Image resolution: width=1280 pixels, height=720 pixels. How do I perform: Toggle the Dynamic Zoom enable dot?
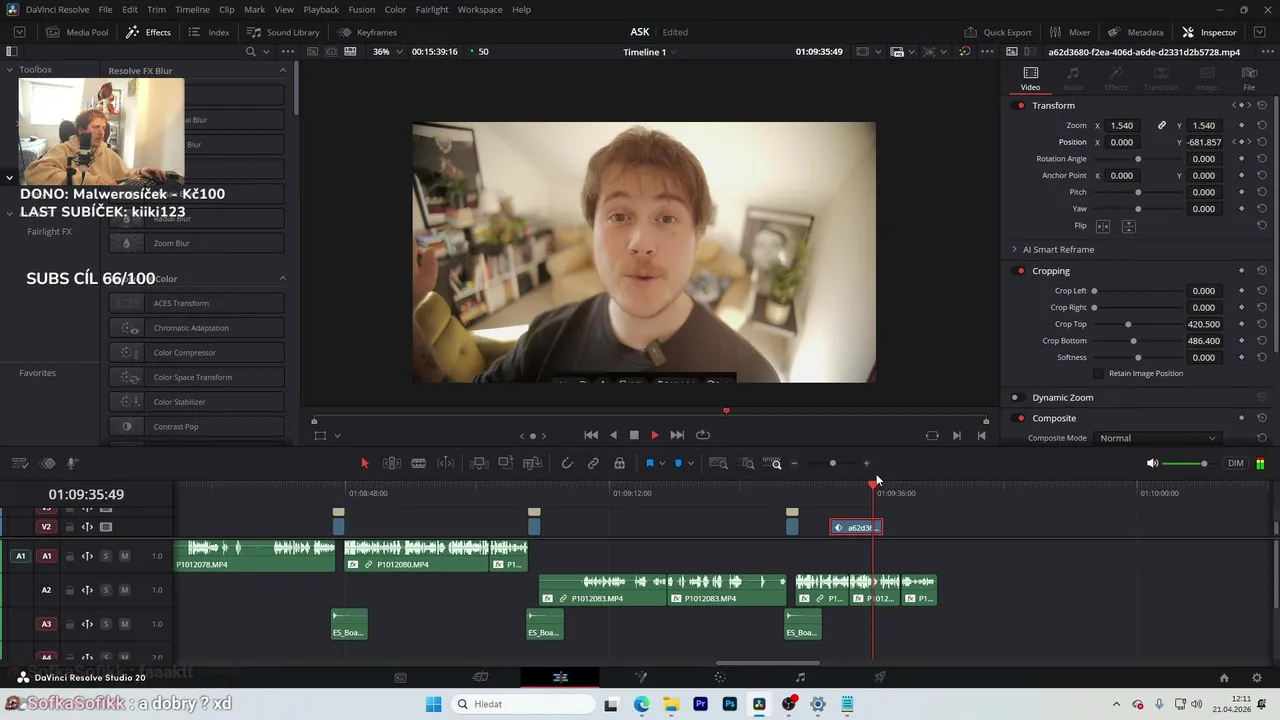click(1015, 397)
